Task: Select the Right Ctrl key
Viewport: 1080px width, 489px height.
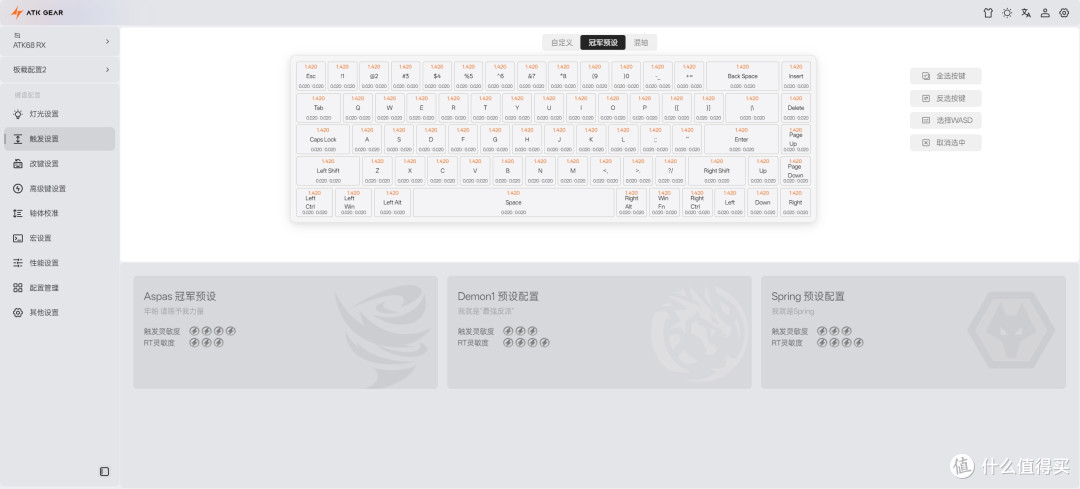Action: pos(697,202)
